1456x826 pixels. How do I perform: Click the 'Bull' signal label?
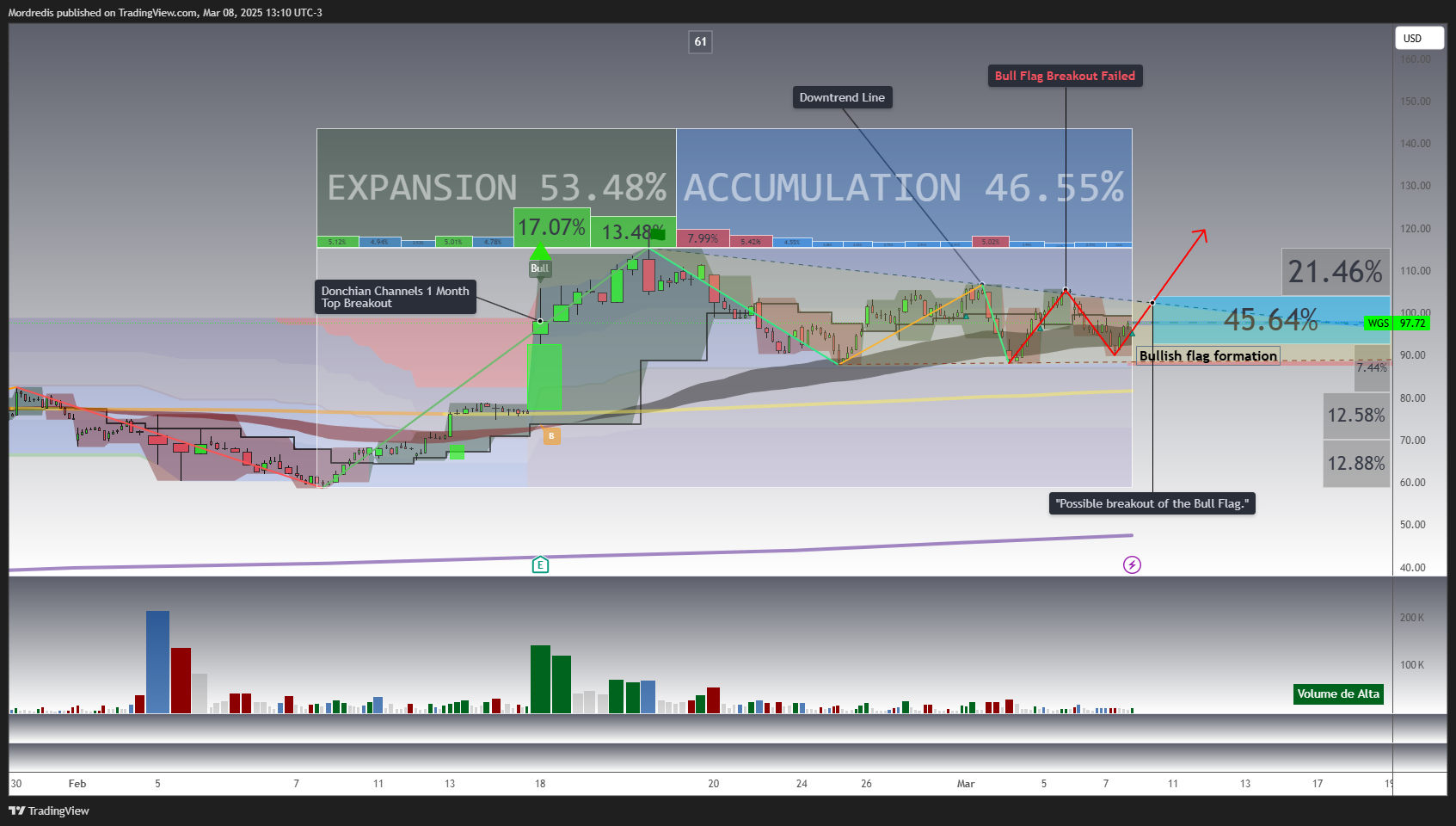pyautogui.click(x=539, y=268)
